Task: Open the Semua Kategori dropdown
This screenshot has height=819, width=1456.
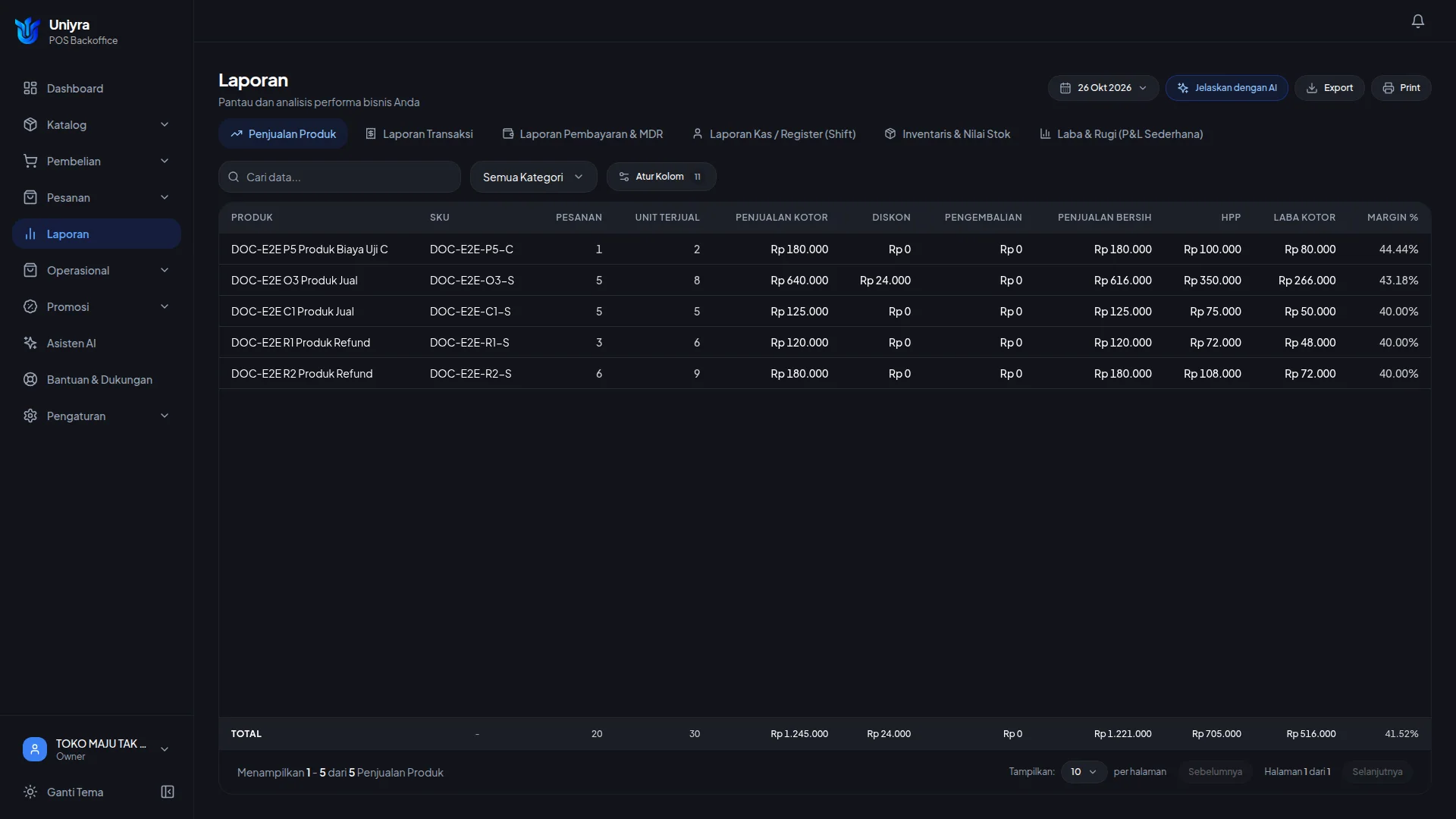Action: coord(533,177)
